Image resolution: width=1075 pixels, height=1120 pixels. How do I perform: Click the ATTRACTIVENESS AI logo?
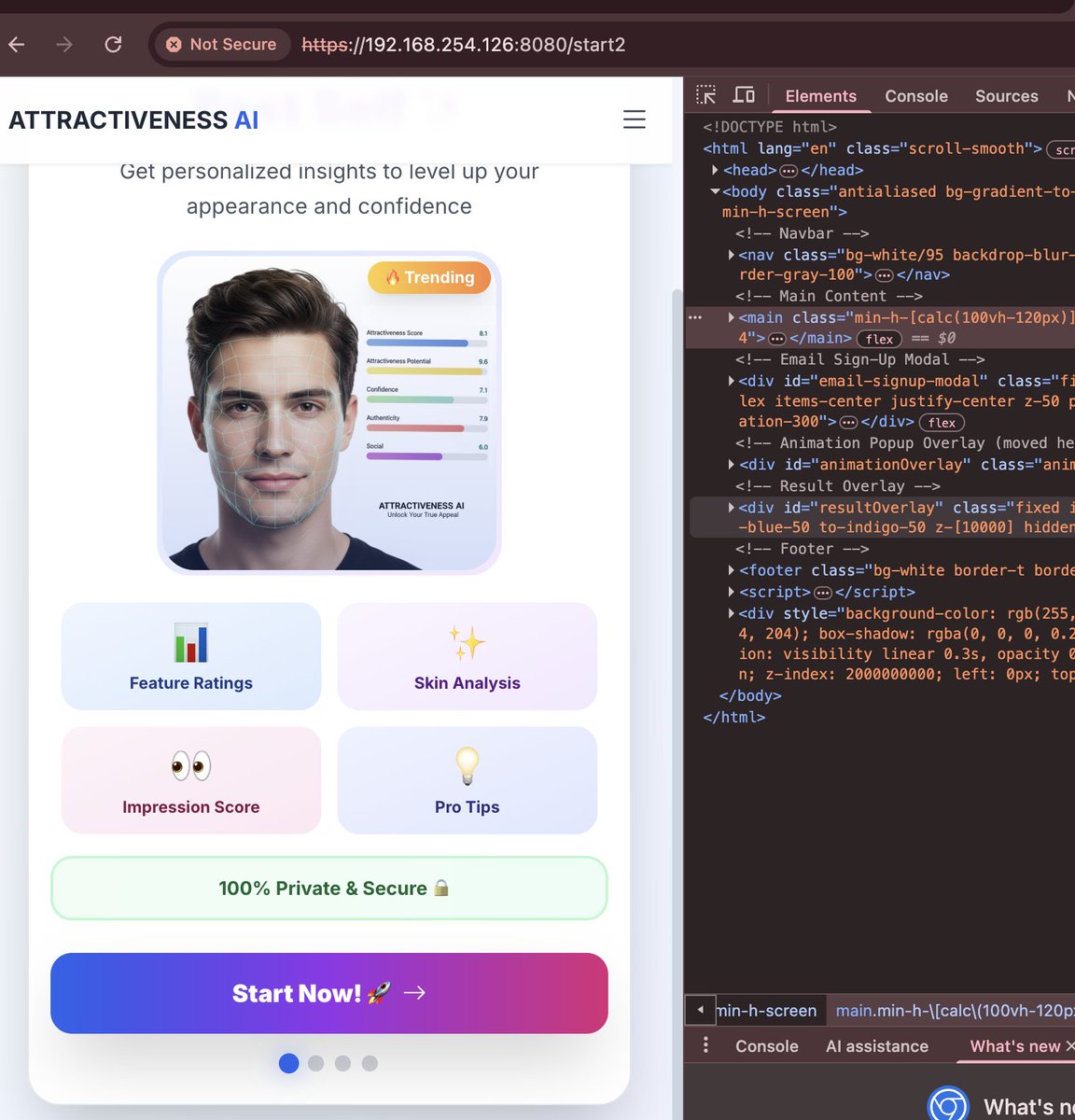click(x=133, y=119)
